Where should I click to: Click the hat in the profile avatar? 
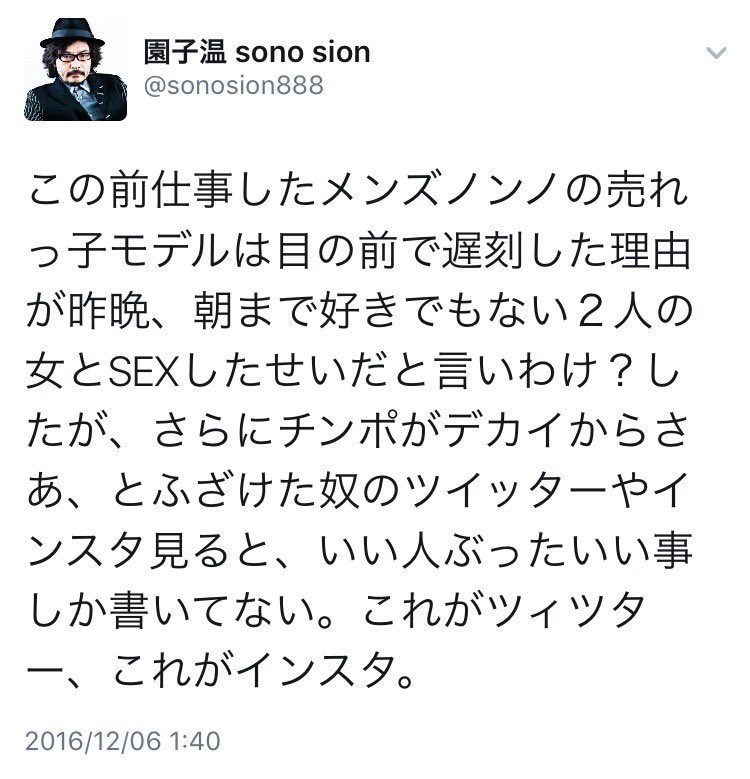[x=73, y=33]
